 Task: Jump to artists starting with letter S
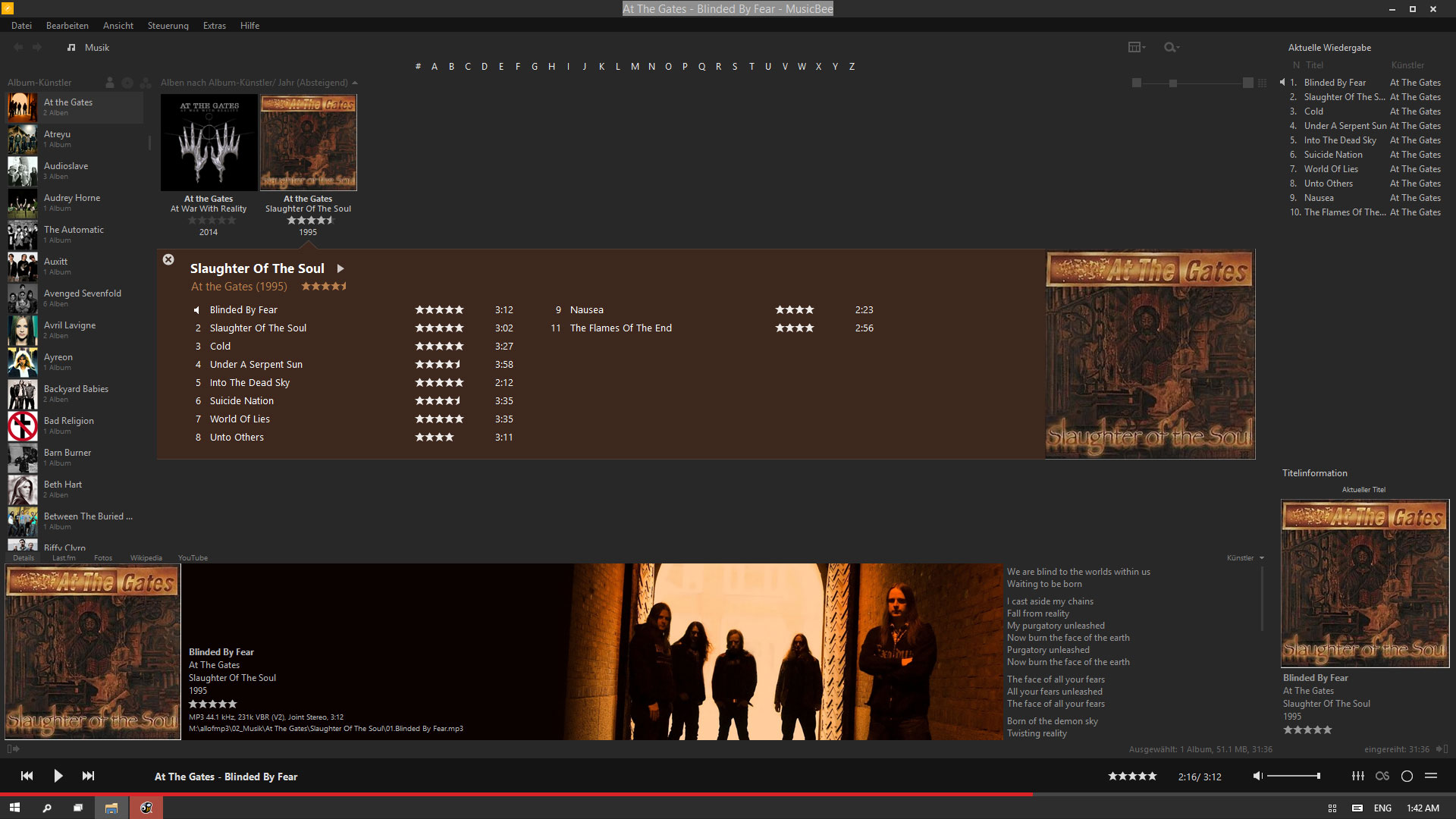[735, 67]
